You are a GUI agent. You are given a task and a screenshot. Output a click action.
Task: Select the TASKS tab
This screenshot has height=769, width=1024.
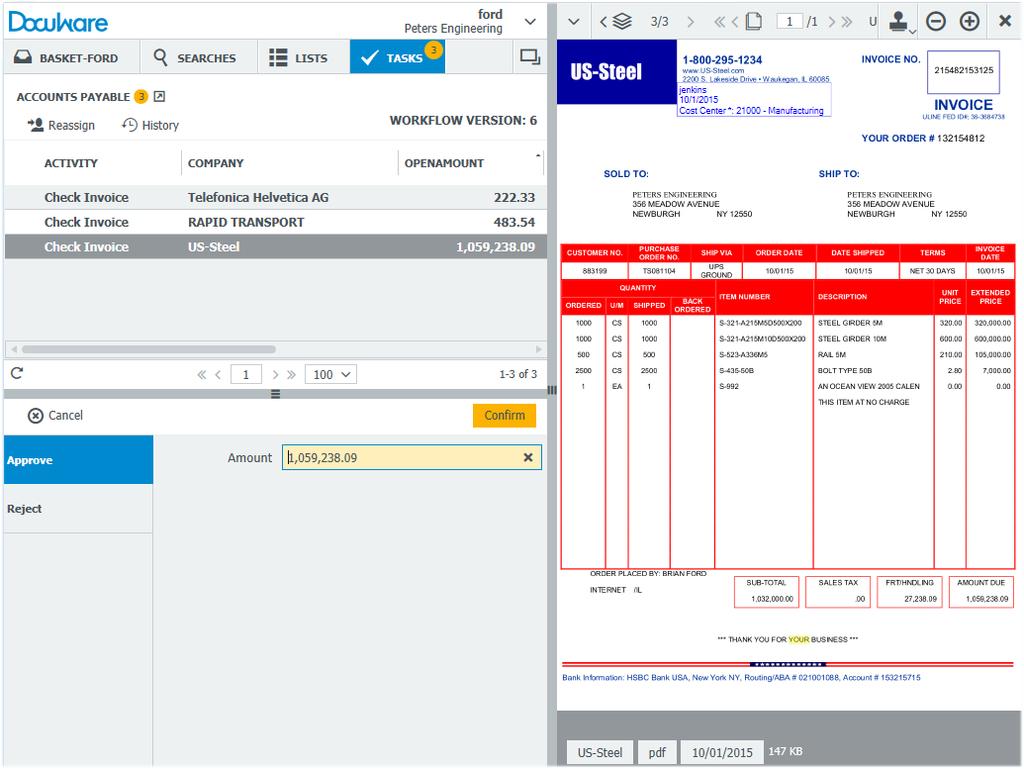pos(397,57)
